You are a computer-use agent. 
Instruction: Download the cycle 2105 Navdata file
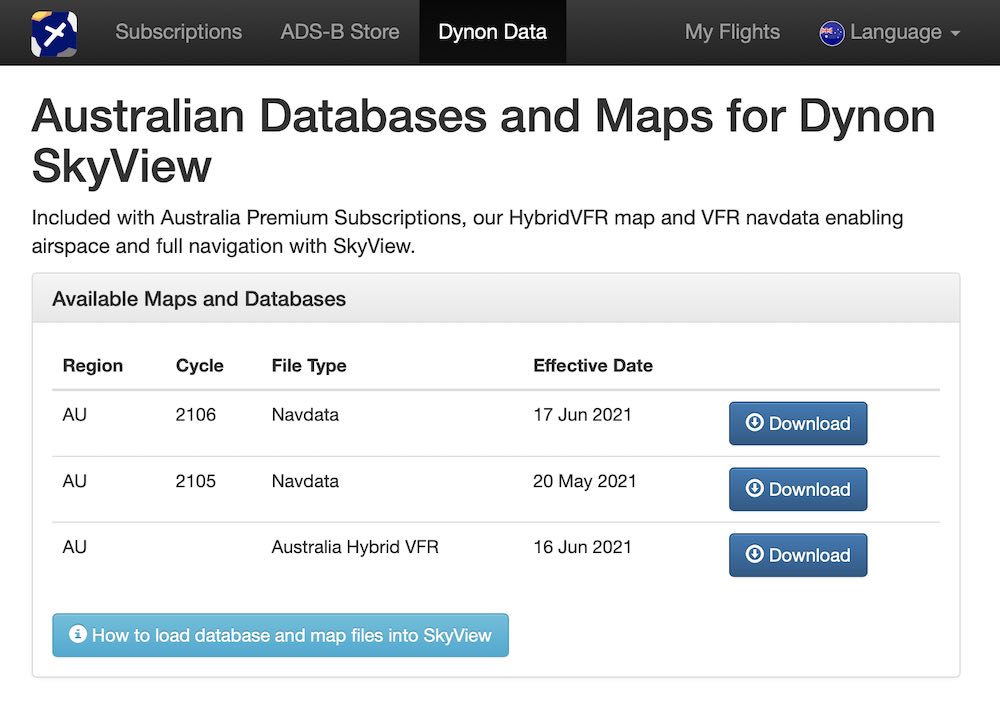(798, 489)
